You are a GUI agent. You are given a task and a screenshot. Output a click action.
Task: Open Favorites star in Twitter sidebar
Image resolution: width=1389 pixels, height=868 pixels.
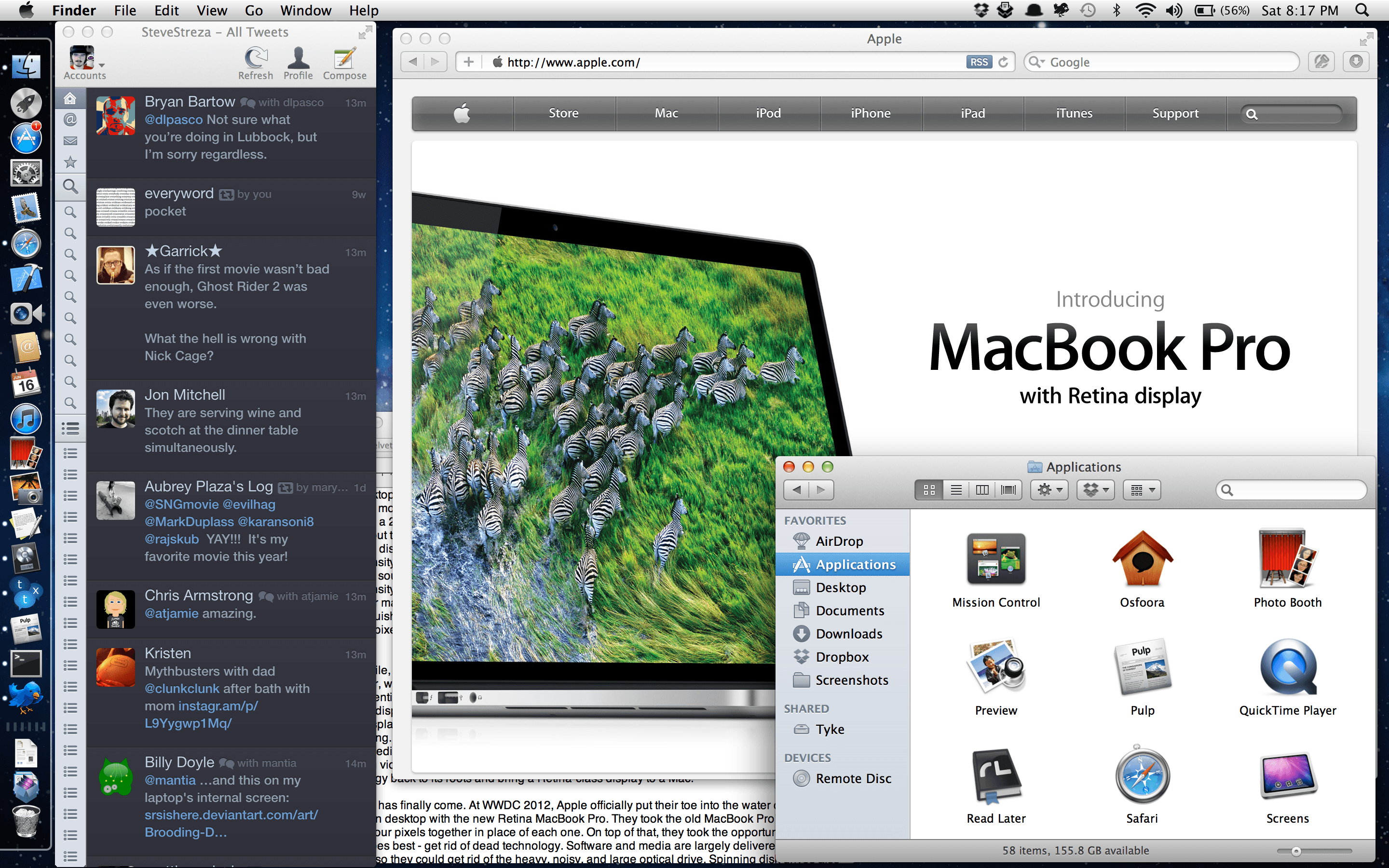(70, 163)
